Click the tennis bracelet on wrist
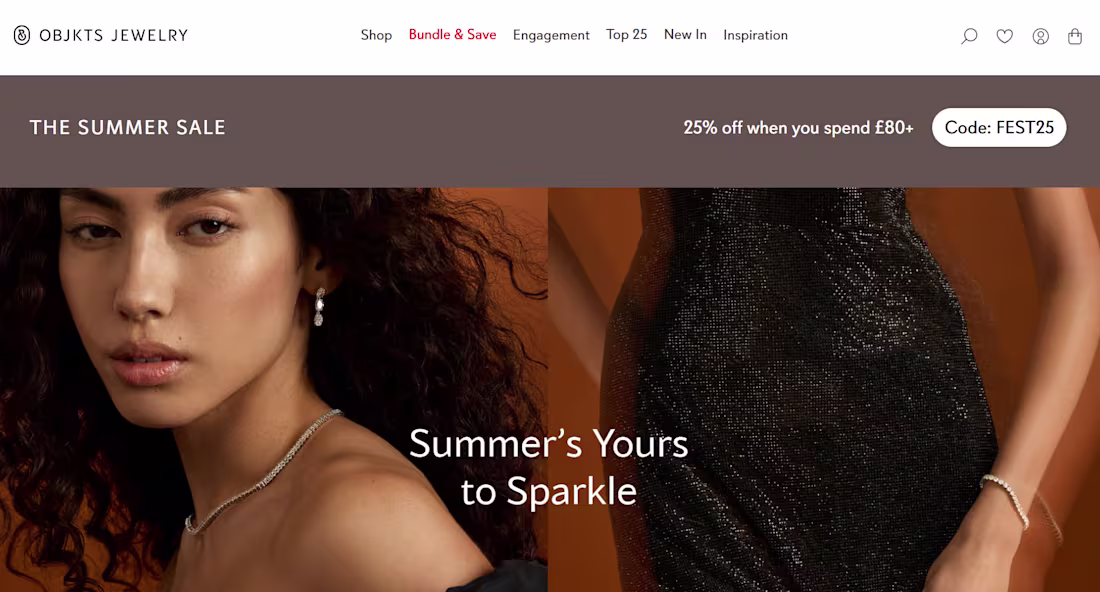Viewport: 1100px width, 592px height. (1006, 499)
